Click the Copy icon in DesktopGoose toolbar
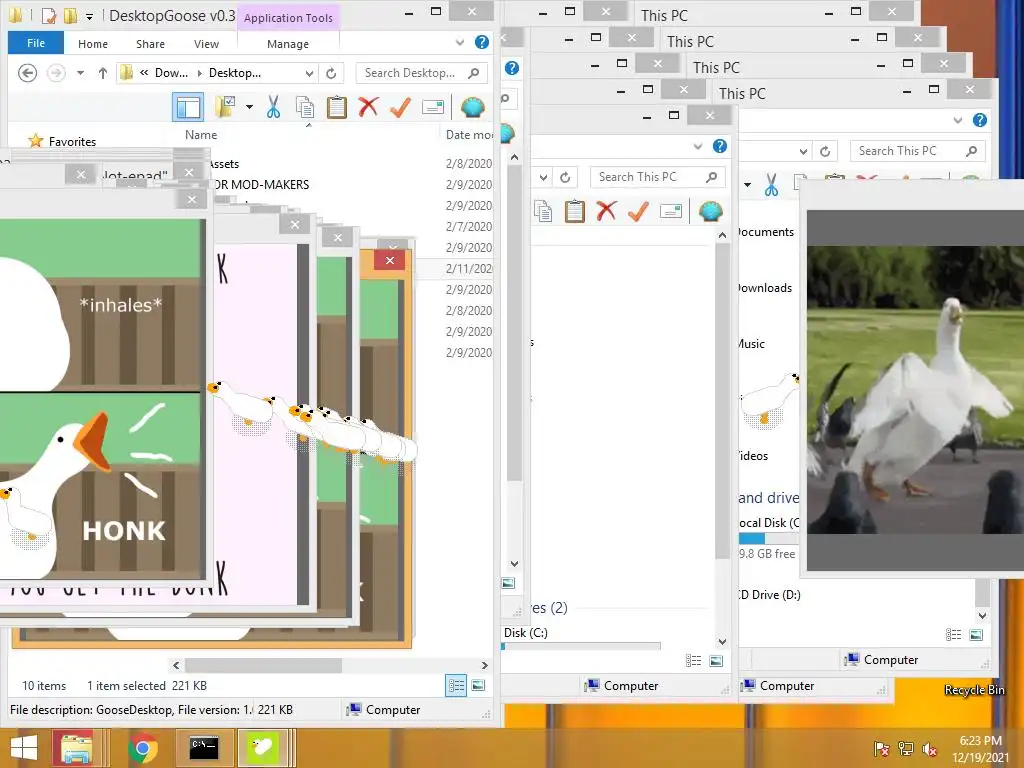The height and width of the screenshot is (768, 1024). tap(305, 107)
